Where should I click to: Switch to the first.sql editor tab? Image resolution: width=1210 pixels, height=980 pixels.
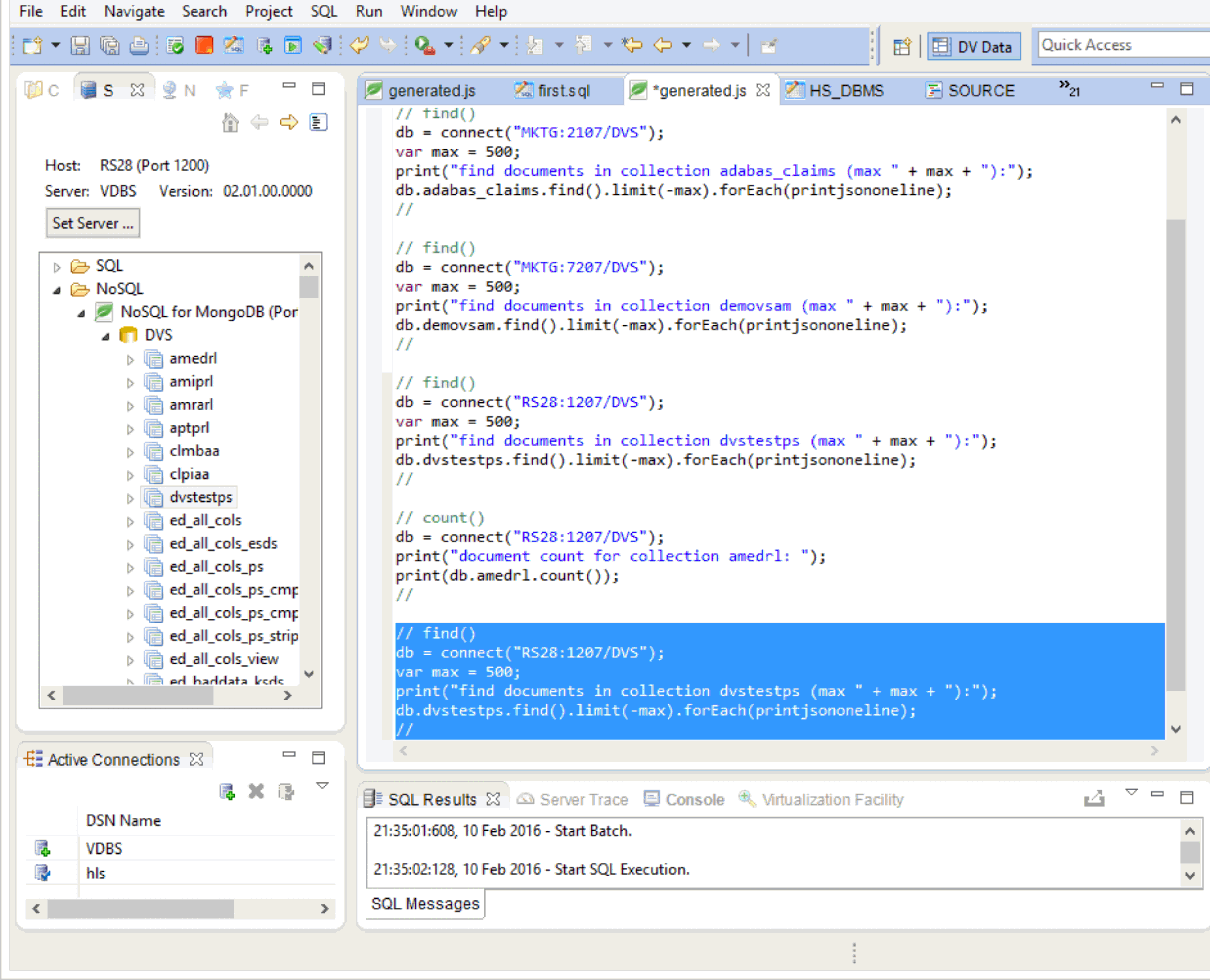pos(563,90)
